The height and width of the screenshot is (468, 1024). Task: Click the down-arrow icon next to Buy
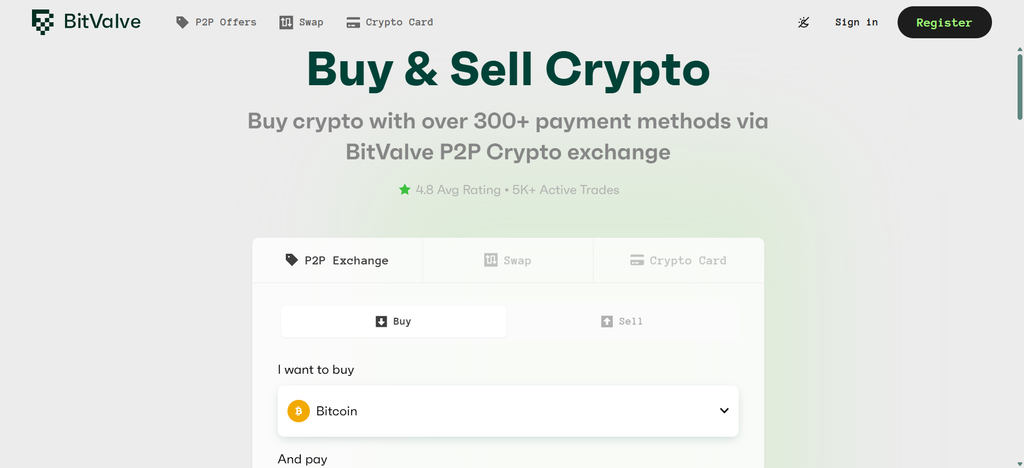tap(381, 321)
